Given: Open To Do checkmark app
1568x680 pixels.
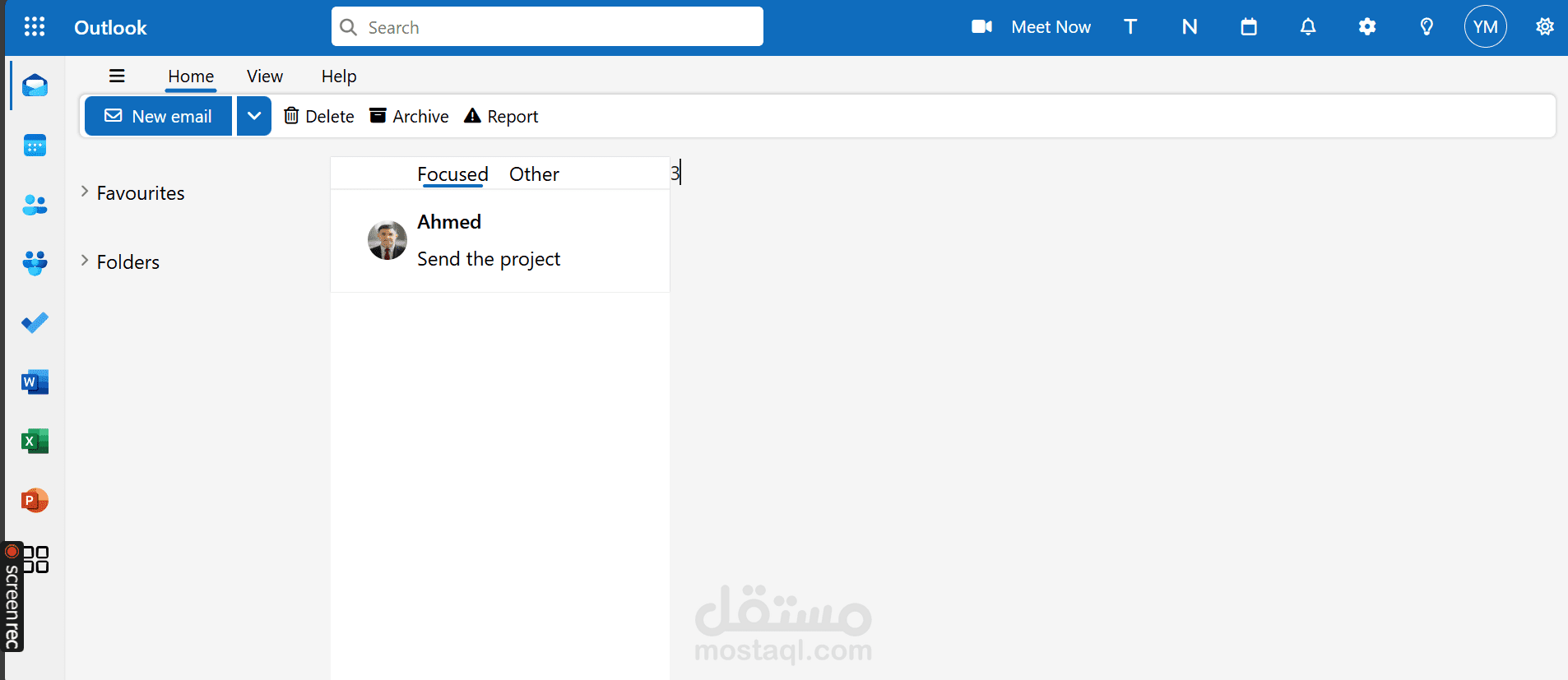Looking at the screenshot, I should click(x=35, y=322).
